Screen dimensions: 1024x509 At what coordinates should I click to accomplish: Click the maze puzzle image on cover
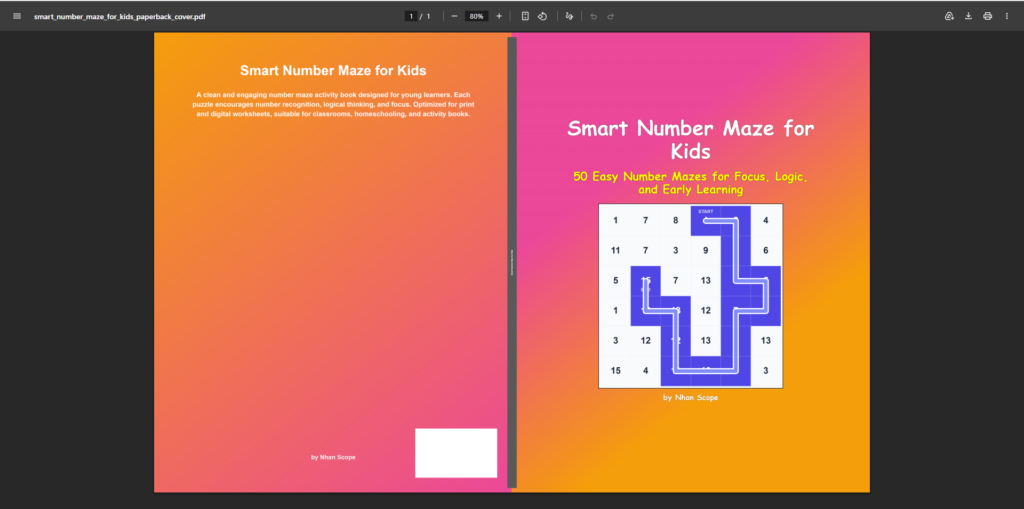(690, 295)
